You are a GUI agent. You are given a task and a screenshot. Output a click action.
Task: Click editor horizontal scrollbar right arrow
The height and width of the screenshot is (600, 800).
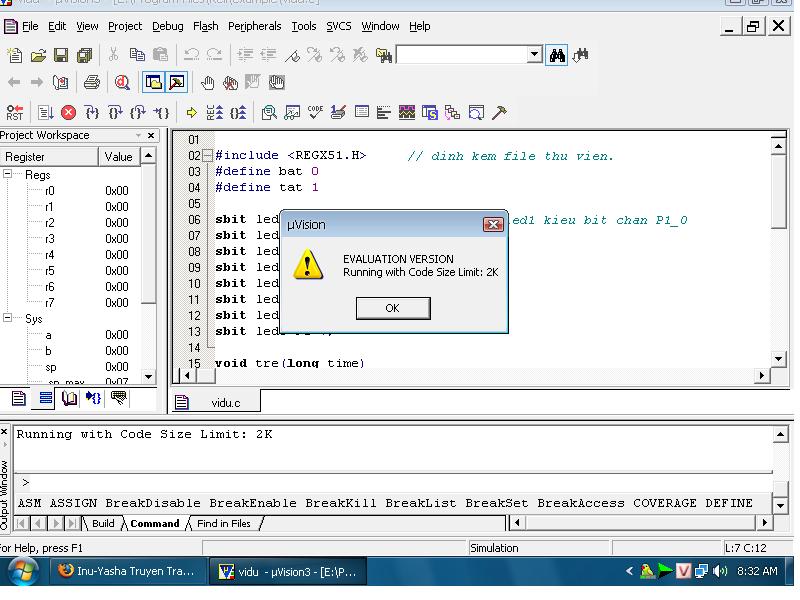pos(762,376)
